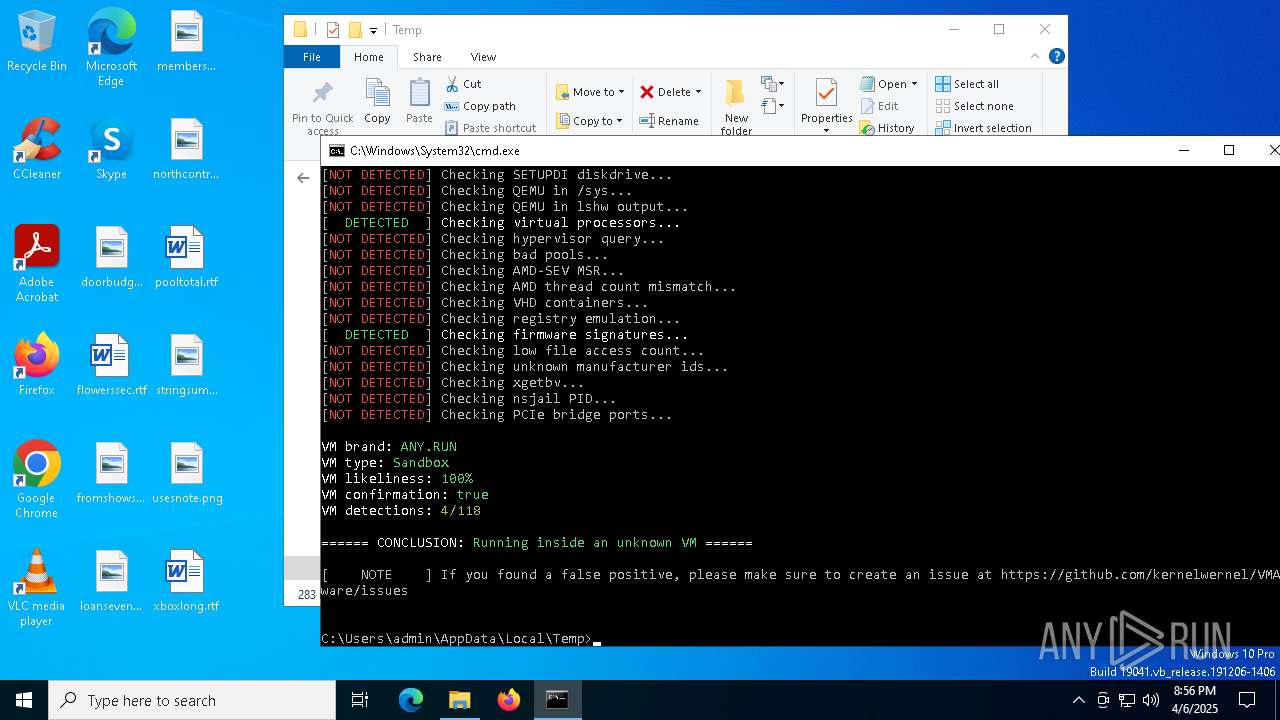Click 'VM brand: ANY.RUN' line in console
The width and height of the screenshot is (1280, 720).
(x=389, y=447)
